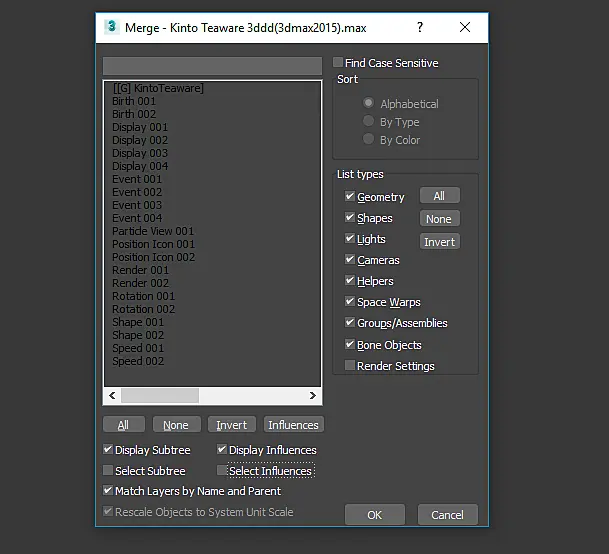The height and width of the screenshot is (554, 609).
Task: Toggle Display Influences checkbox
Action: [x=222, y=449]
